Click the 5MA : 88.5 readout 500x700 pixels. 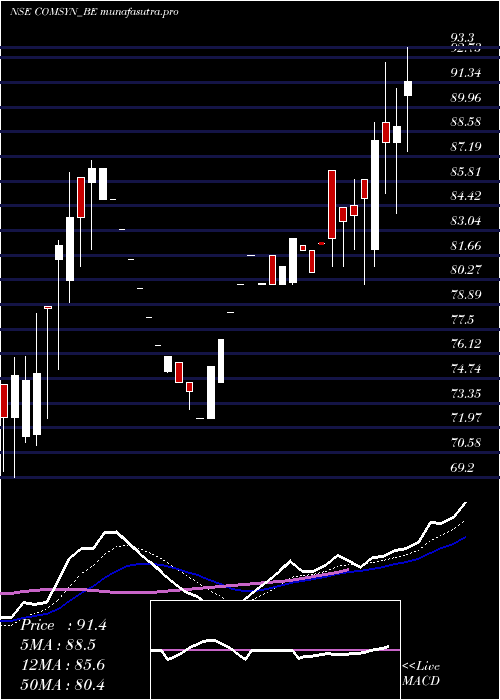tap(58, 645)
